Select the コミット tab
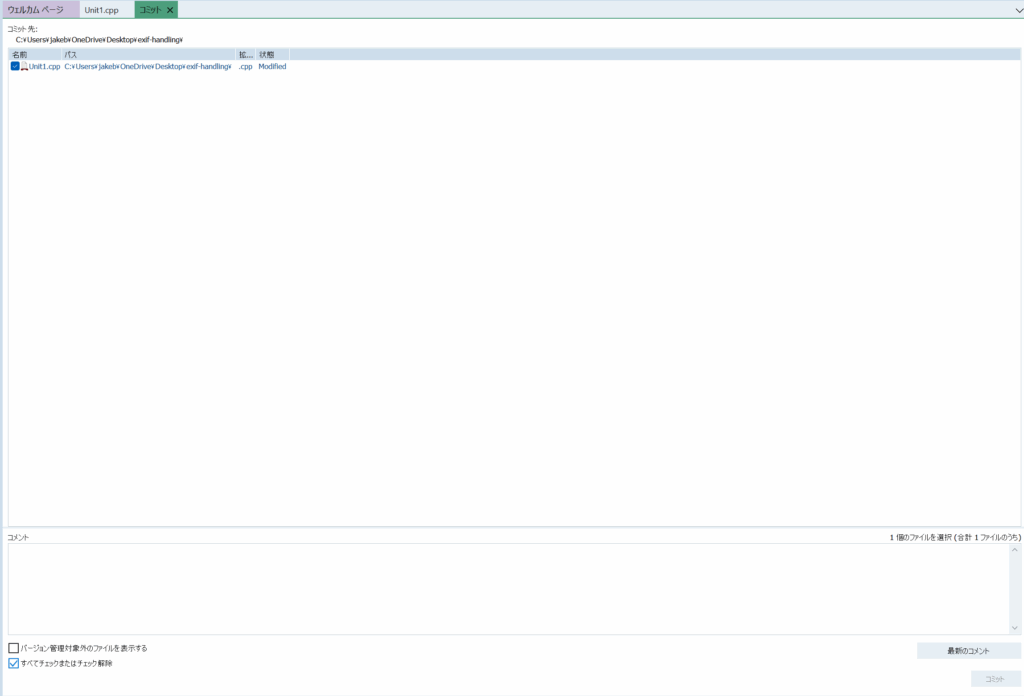 149,10
